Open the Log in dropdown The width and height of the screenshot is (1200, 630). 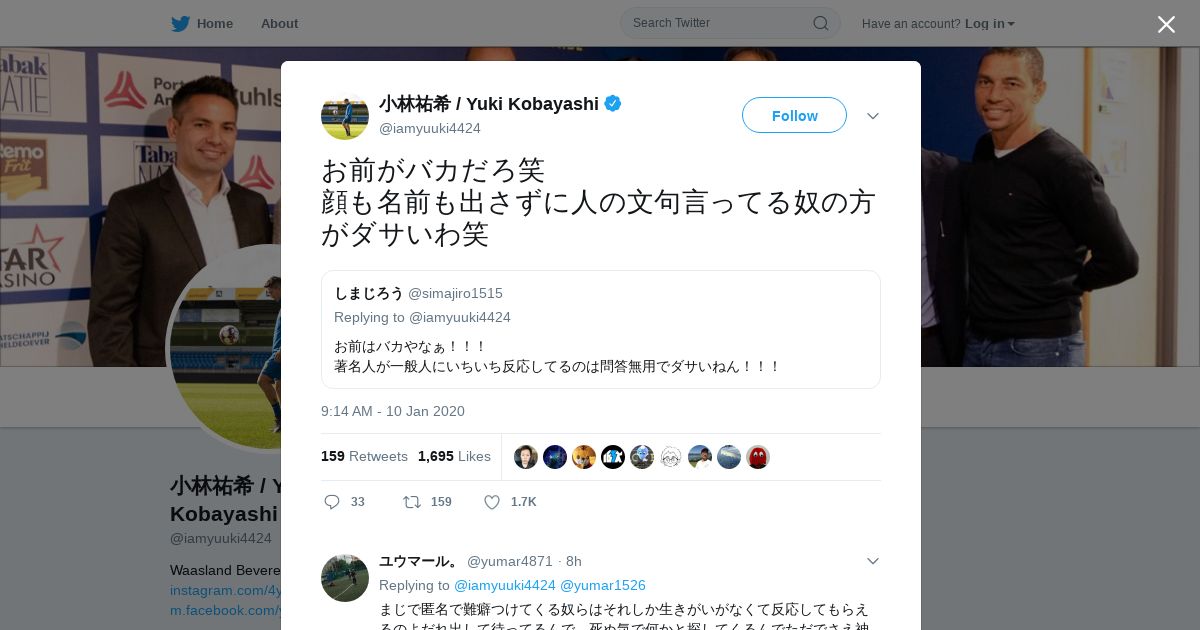coord(989,23)
